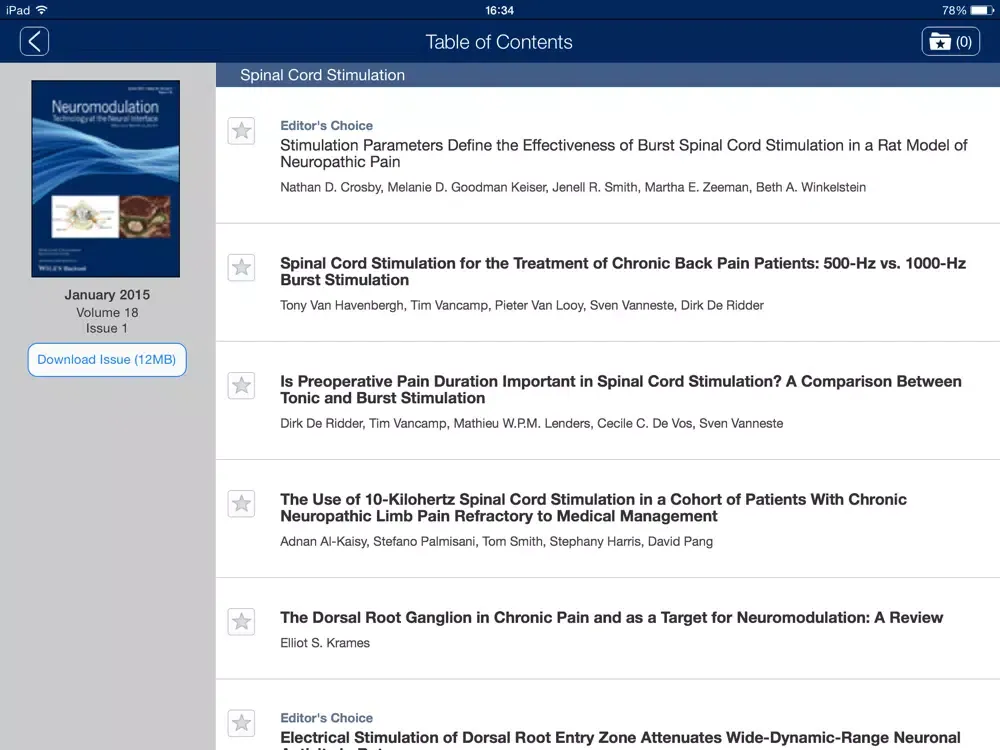The width and height of the screenshot is (1000, 750).
Task: Select the star near the Electrical Stimulation article
Action: 240,723
